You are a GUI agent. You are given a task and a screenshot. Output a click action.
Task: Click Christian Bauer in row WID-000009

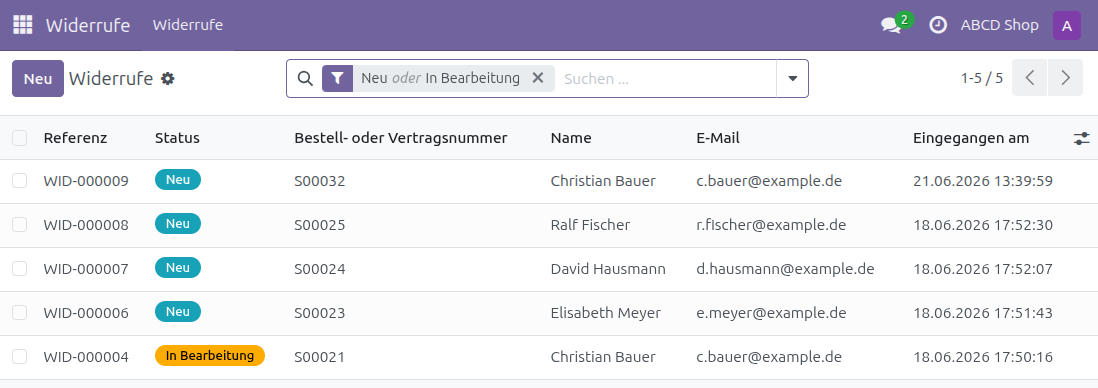(x=603, y=181)
